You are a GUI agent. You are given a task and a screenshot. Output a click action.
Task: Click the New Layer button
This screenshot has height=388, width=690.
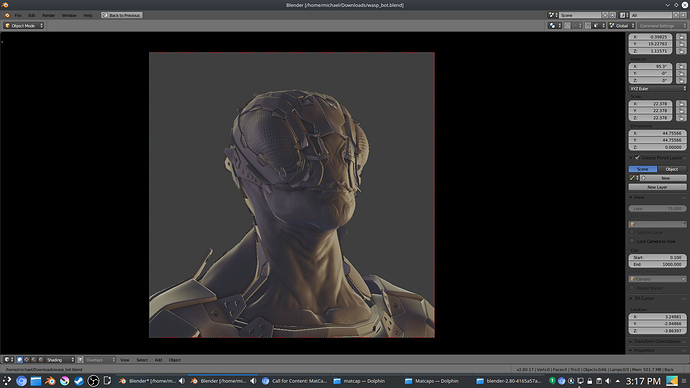[x=657, y=187]
